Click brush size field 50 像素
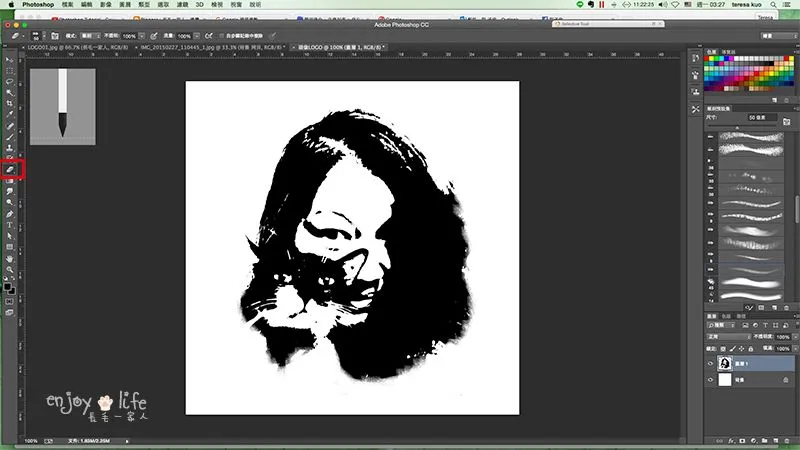800x450 pixels. [x=762, y=118]
